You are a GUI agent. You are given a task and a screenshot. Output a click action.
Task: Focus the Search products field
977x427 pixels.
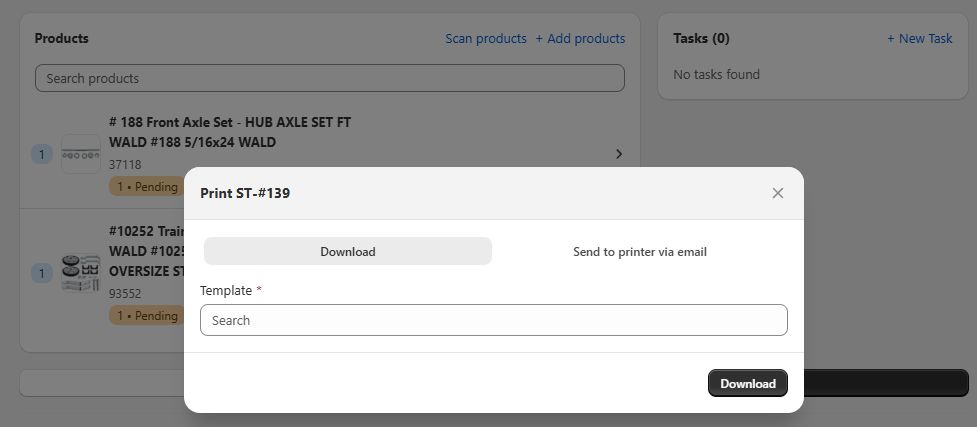pyautogui.click(x=329, y=78)
